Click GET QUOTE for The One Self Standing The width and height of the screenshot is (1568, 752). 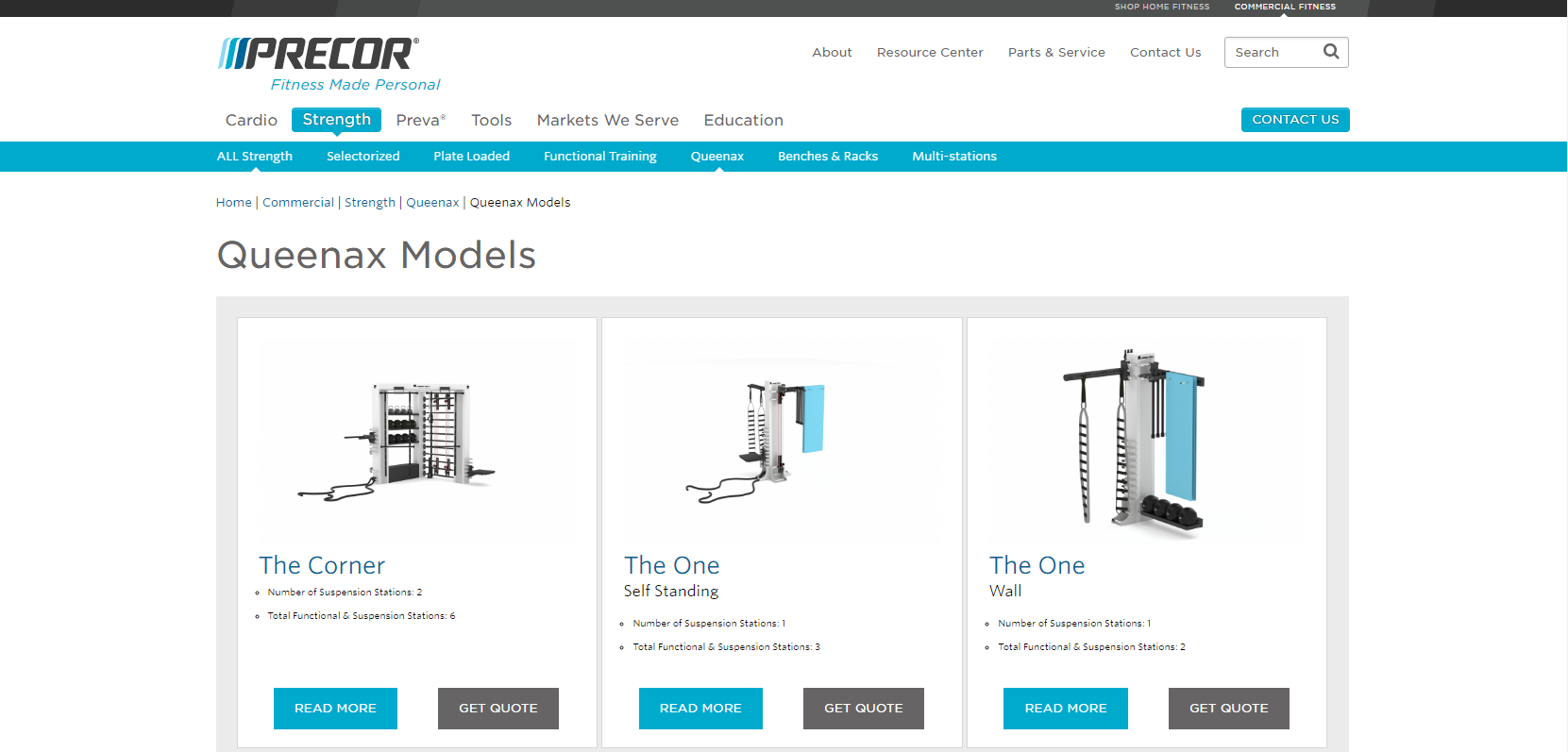864,709
